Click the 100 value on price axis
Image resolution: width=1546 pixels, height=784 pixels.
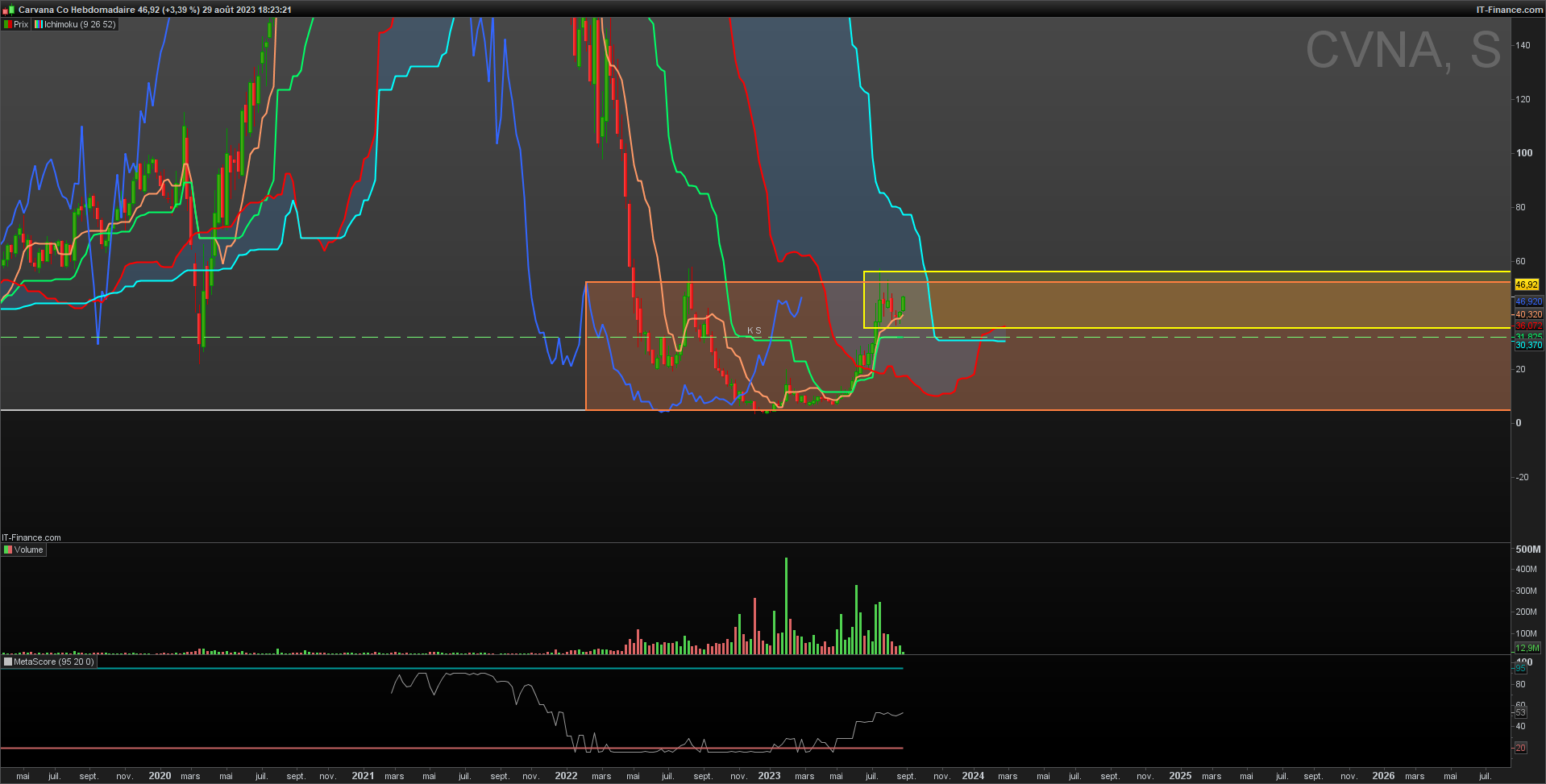(1524, 153)
